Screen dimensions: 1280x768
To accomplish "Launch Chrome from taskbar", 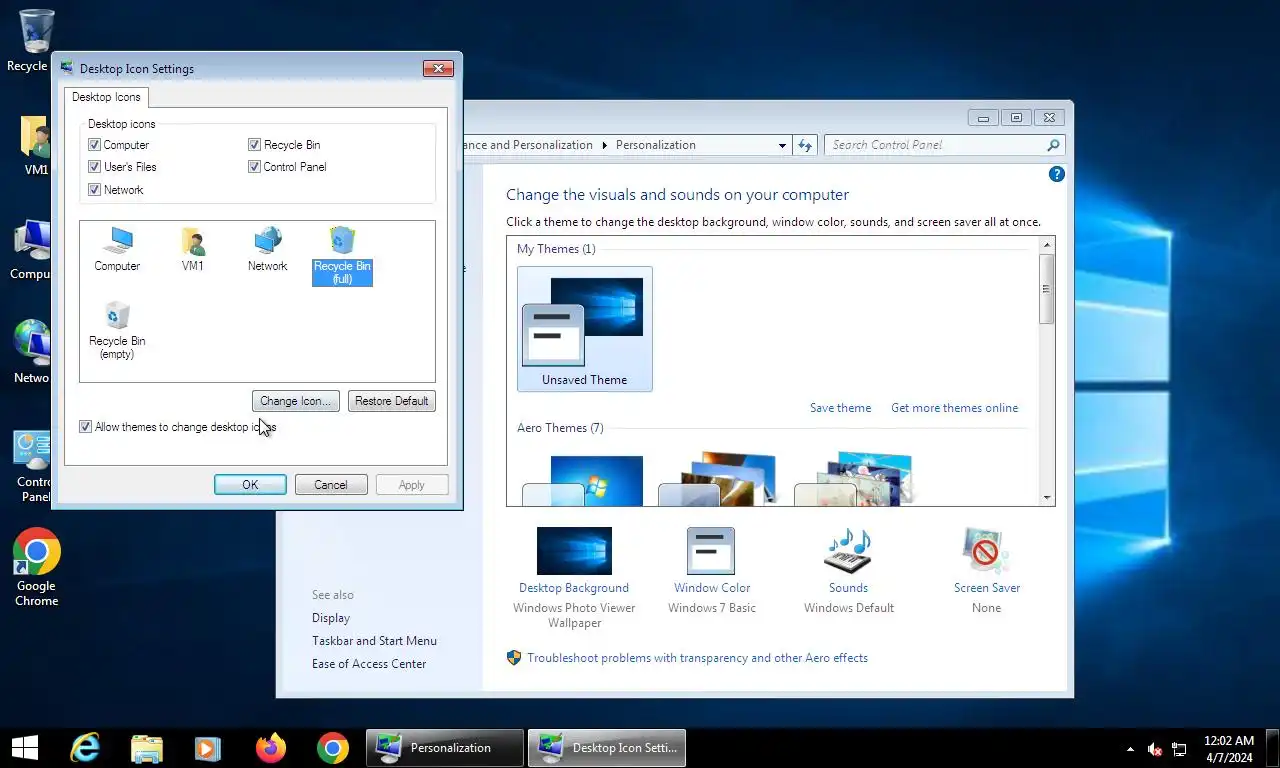I will (332, 747).
